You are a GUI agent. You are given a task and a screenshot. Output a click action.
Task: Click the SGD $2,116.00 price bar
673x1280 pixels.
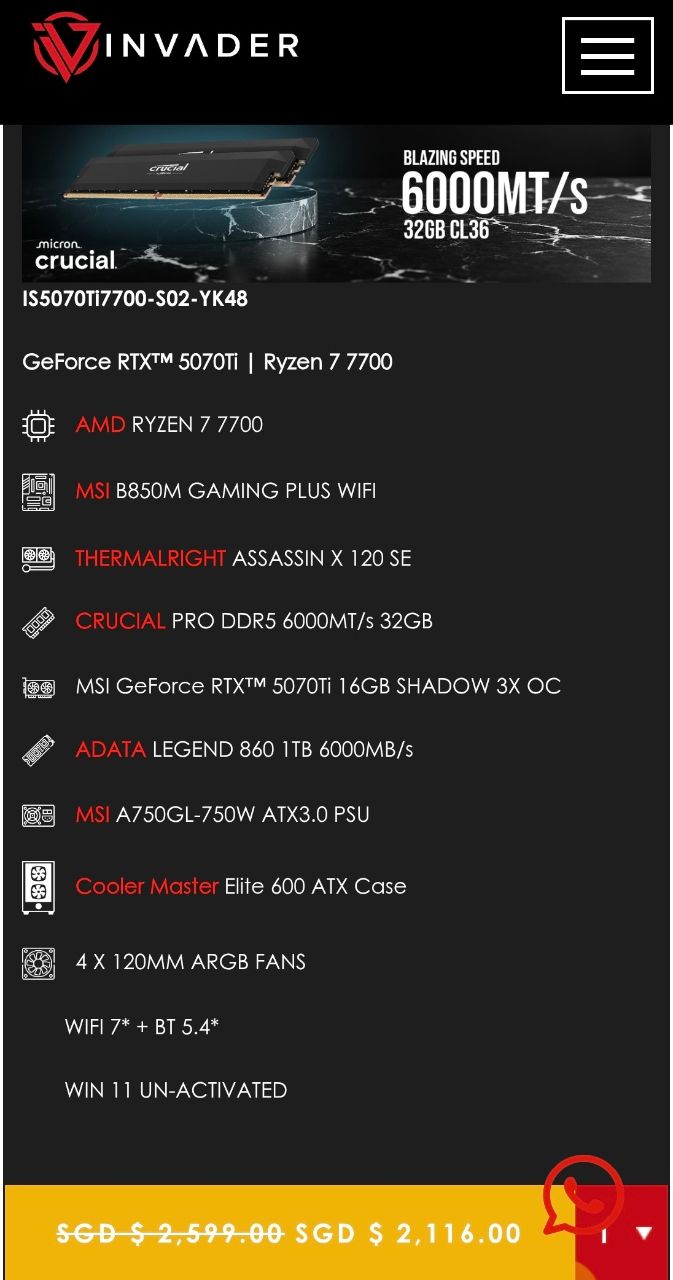(290, 1233)
